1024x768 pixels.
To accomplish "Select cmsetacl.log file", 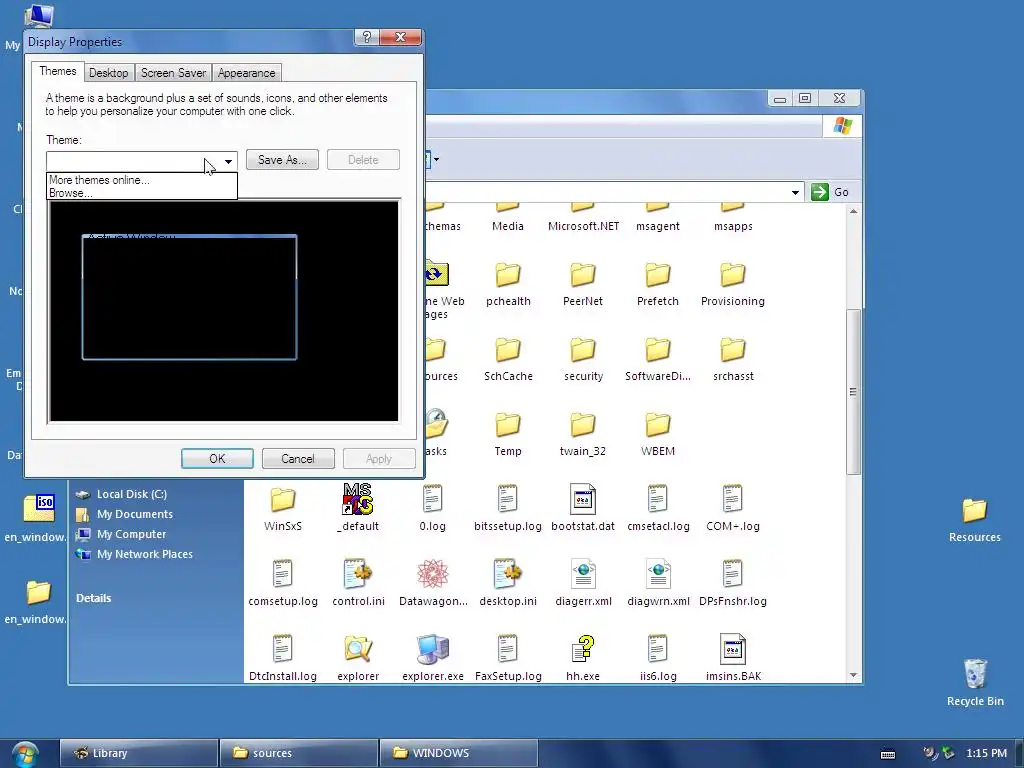I will (x=658, y=509).
